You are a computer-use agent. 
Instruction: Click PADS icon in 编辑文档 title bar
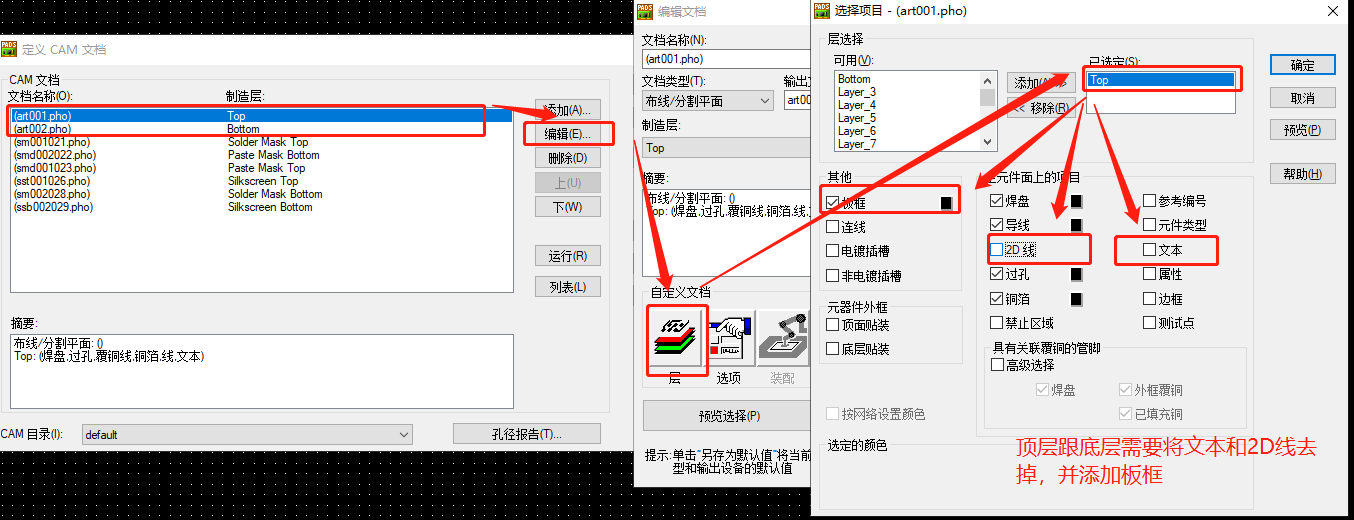[x=645, y=11]
